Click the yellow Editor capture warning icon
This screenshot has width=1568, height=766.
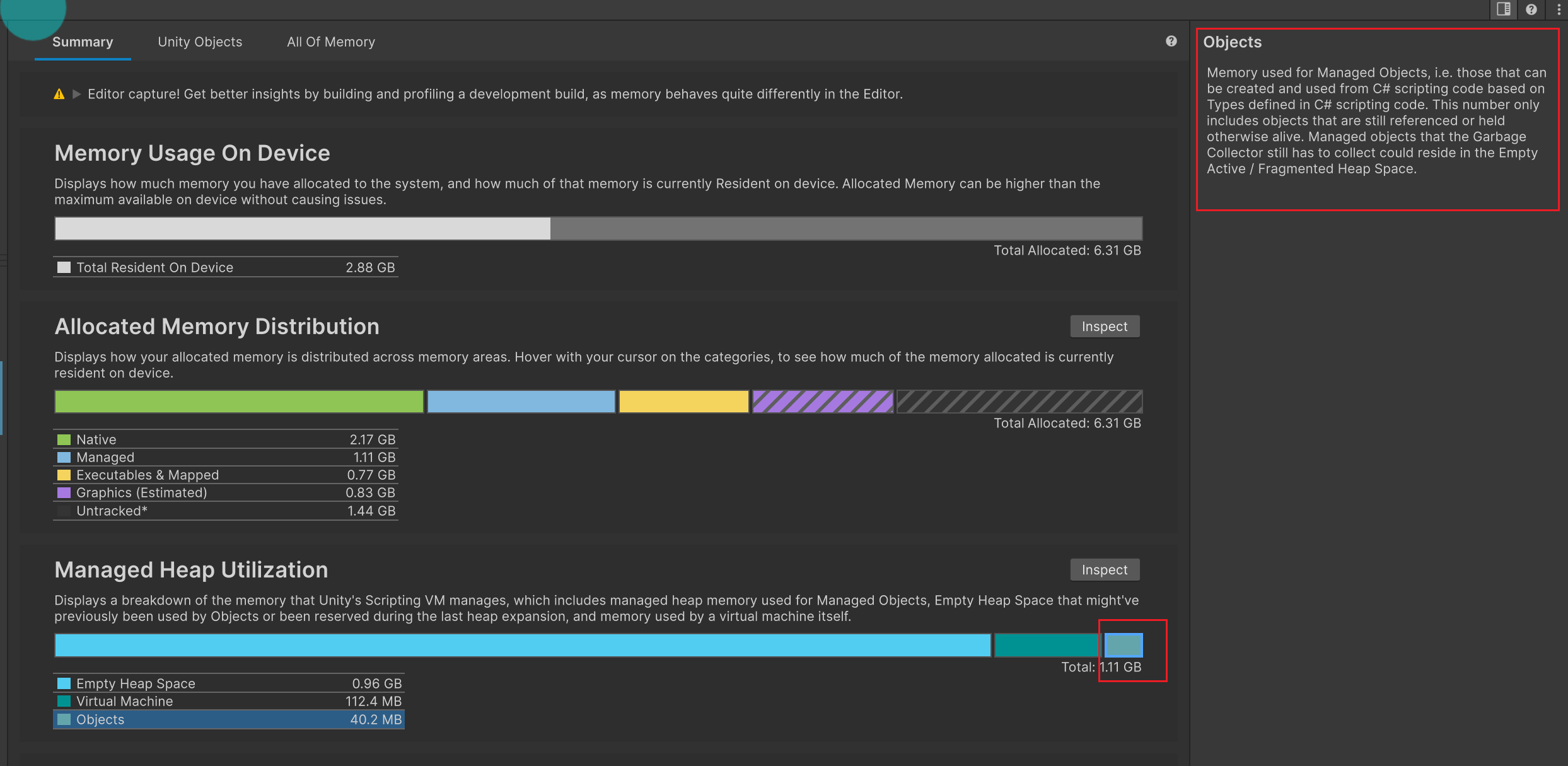point(59,95)
